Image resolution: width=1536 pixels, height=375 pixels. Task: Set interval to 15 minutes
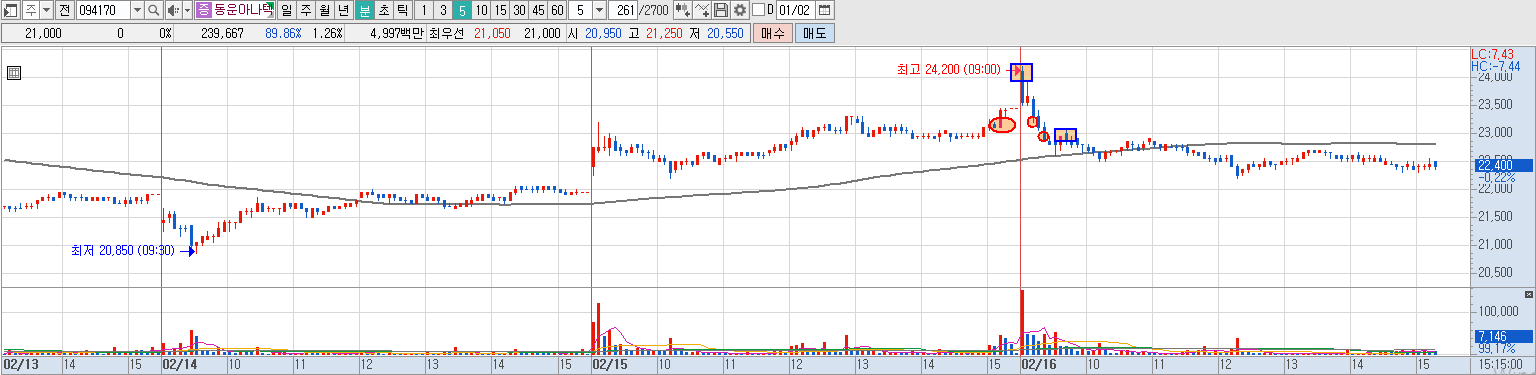(x=500, y=10)
